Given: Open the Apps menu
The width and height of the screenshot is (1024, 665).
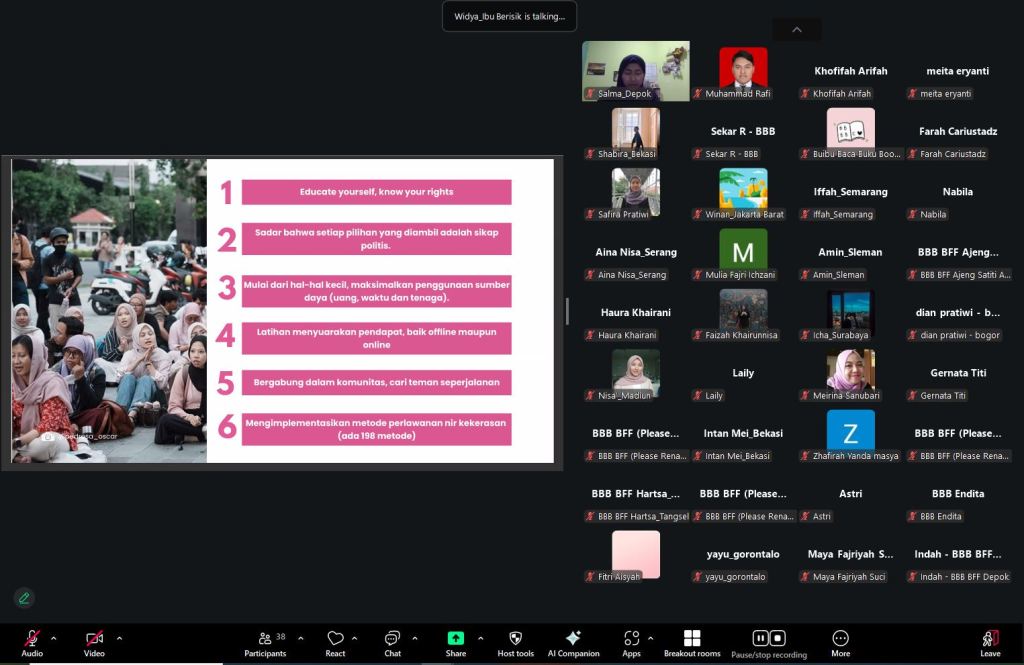Looking at the screenshot, I should (x=631, y=642).
